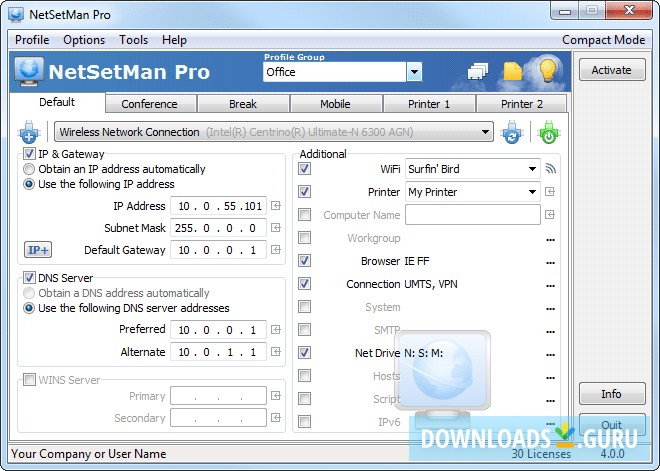Open the Net Drive settings ellipsis
The height and width of the screenshot is (471, 660).
[550, 355]
